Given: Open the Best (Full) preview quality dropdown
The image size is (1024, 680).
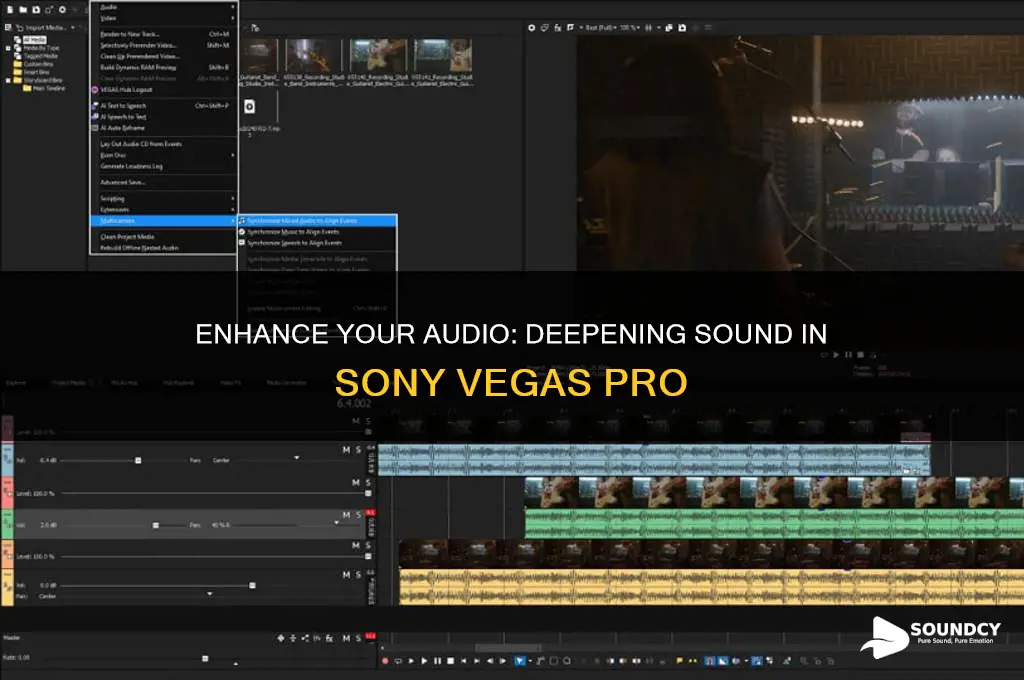Looking at the screenshot, I should pos(600,28).
